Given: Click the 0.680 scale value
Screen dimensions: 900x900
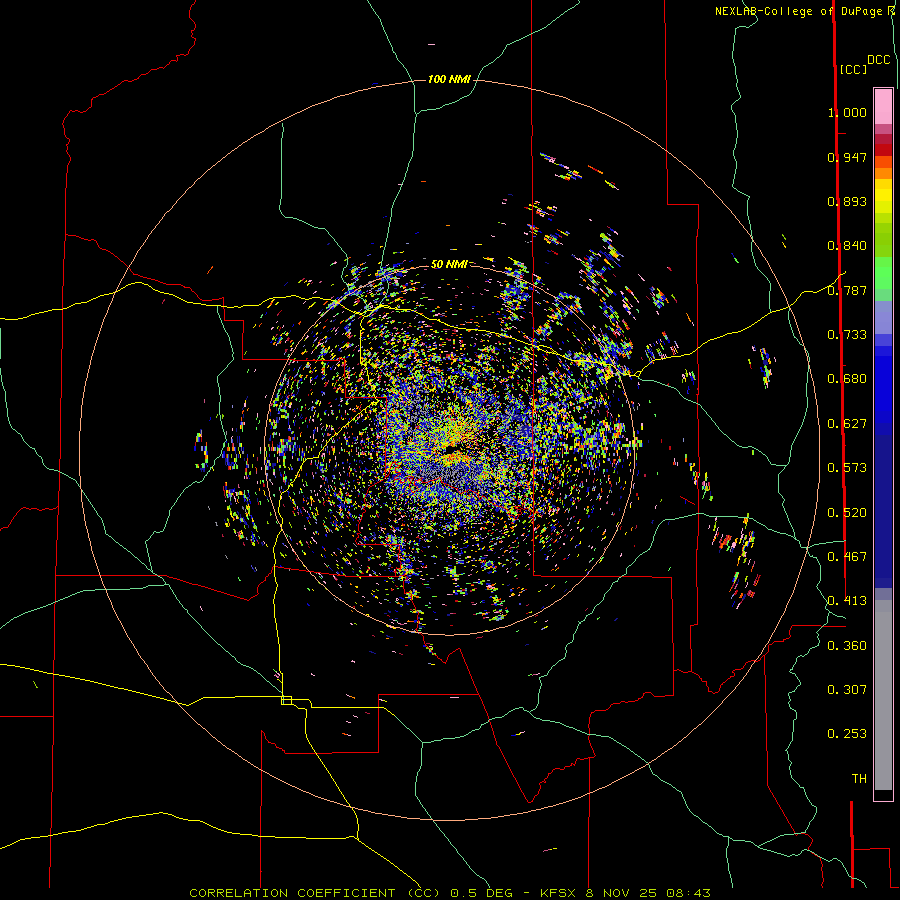Looking at the screenshot, I should pyautogui.click(x=847, y=378).
